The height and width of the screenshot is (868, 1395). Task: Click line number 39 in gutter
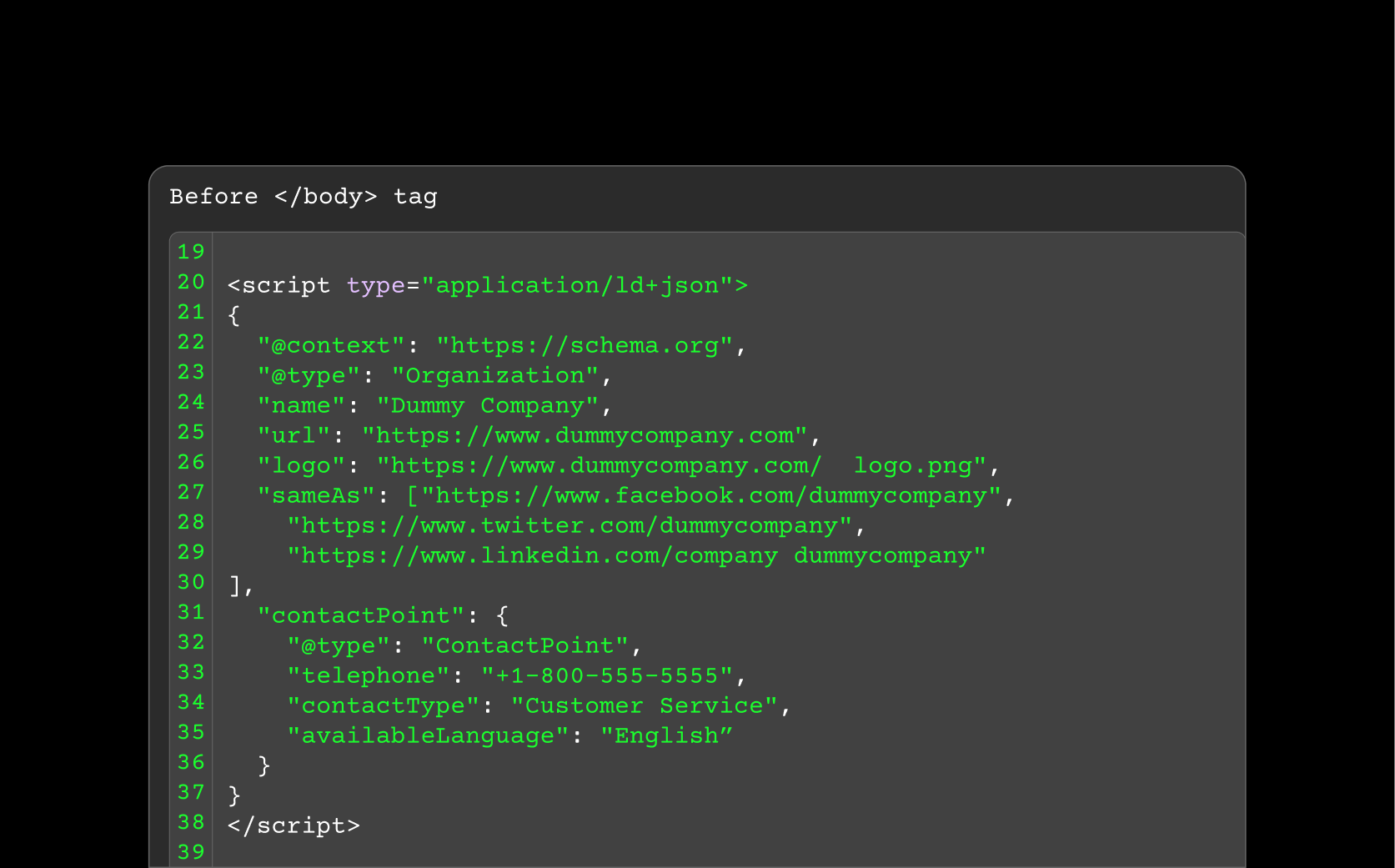coord(191,852)
